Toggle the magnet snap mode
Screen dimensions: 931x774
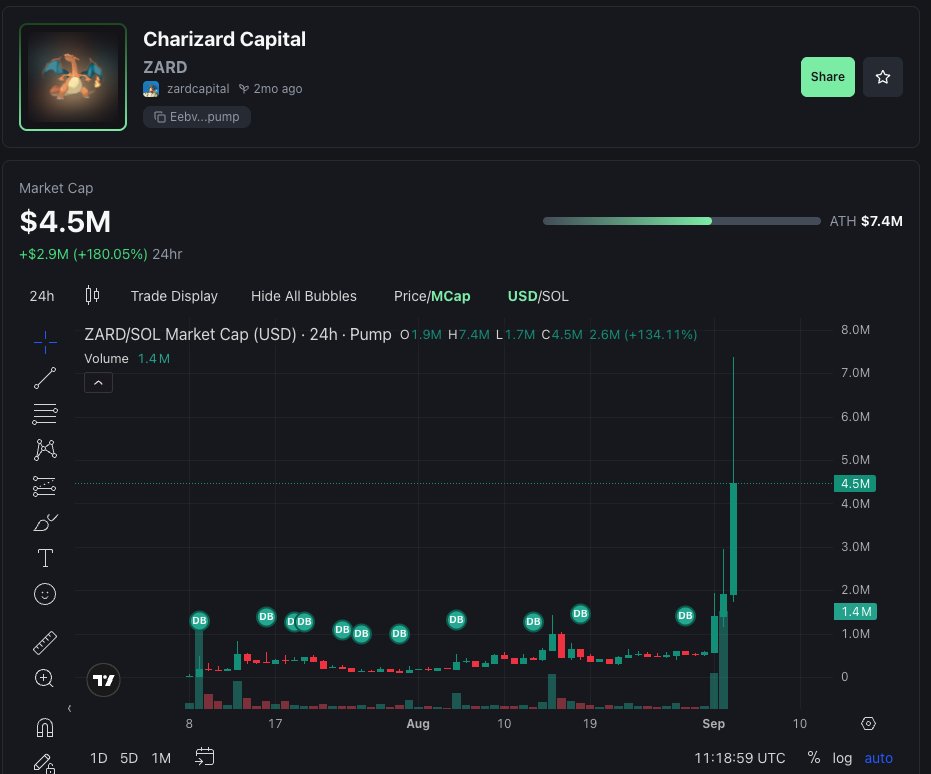(x=45, y=727)
